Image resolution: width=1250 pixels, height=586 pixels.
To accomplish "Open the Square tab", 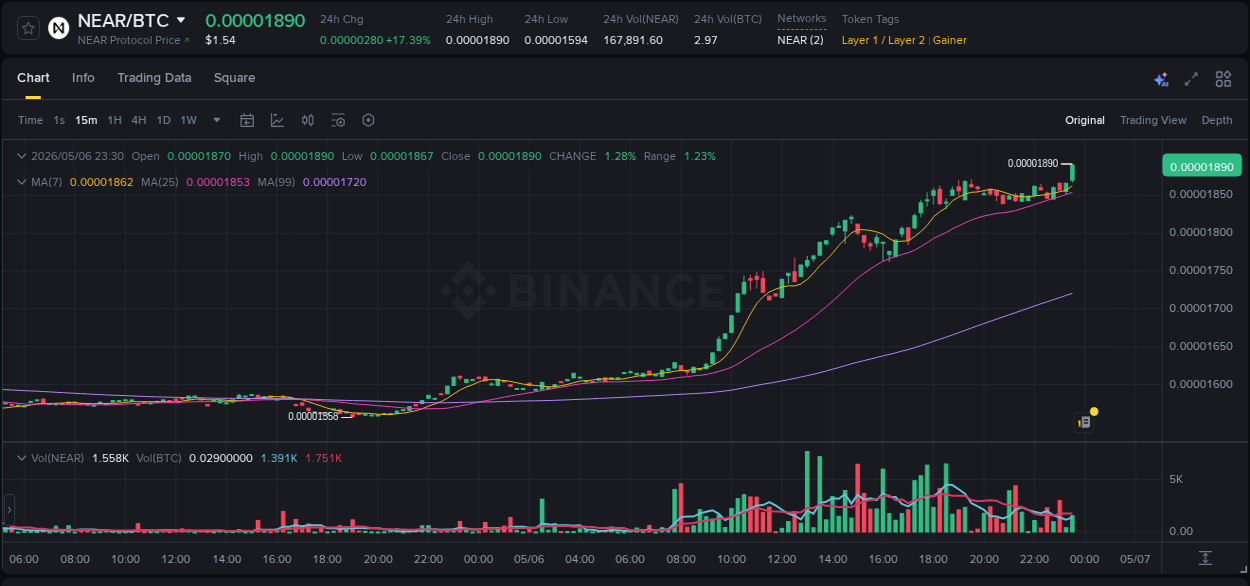I will pos(234,78).
